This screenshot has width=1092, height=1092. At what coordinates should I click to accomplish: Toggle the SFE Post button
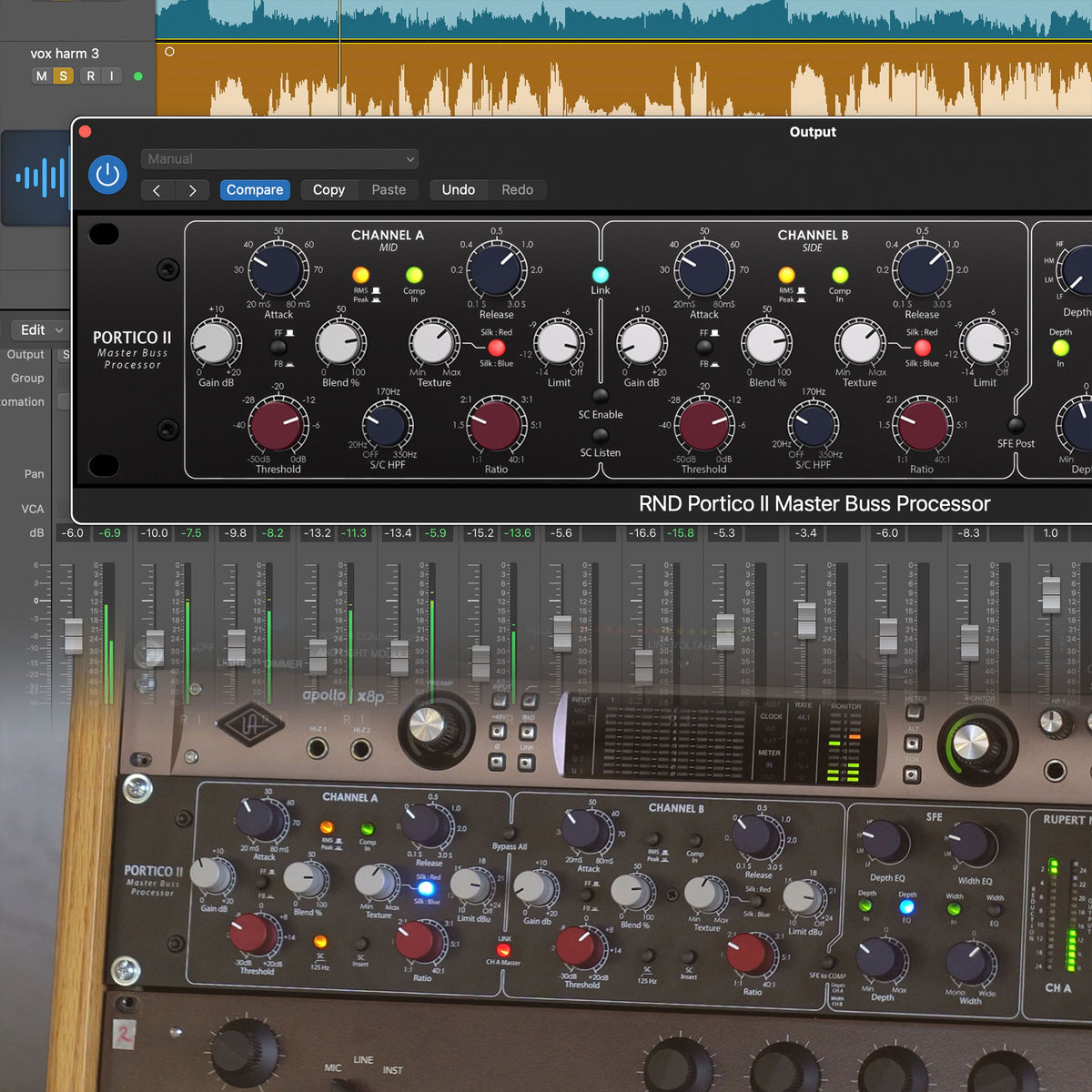click(1016, 425)
